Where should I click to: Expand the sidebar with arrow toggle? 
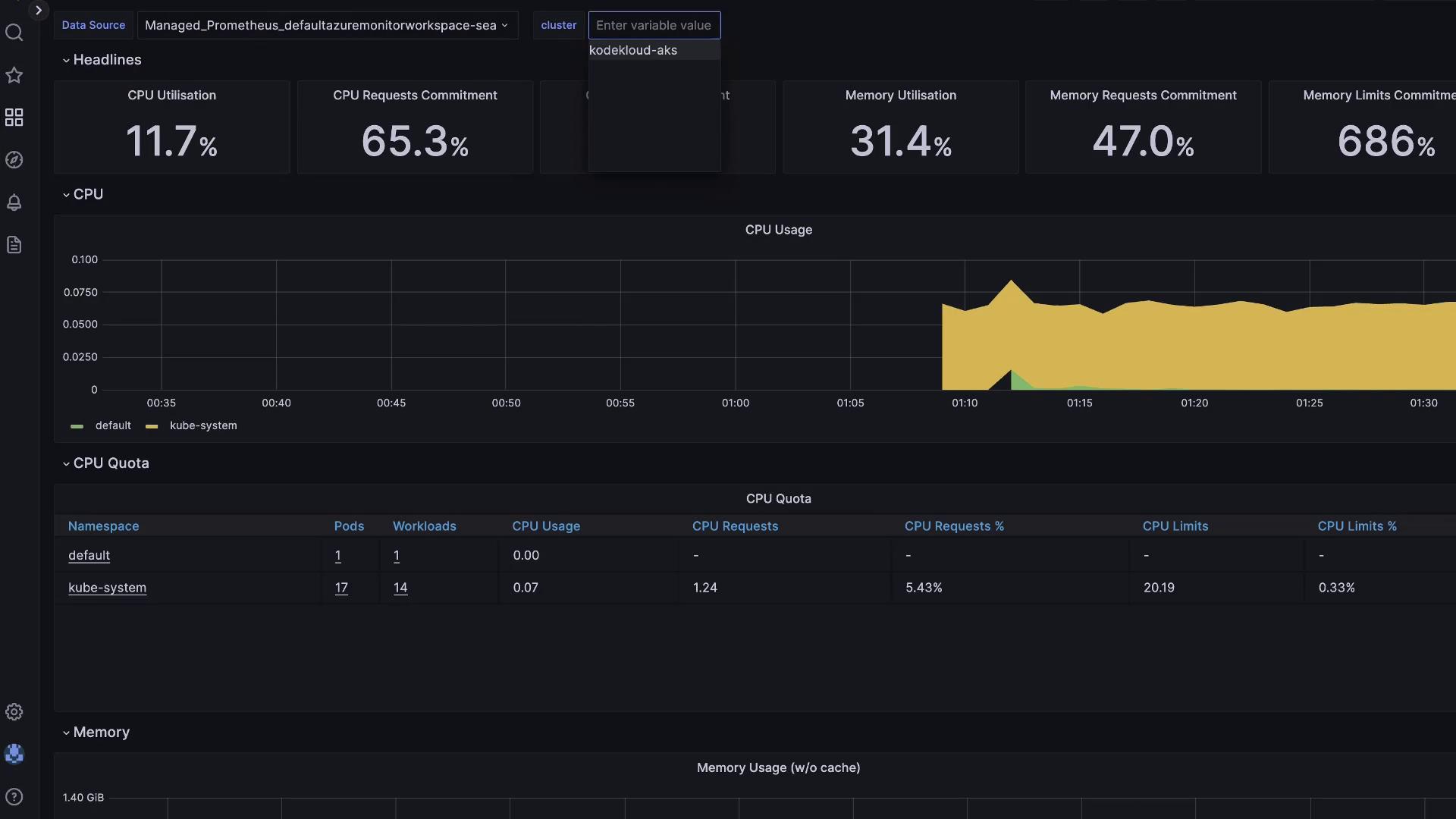(x=38, y=11)
